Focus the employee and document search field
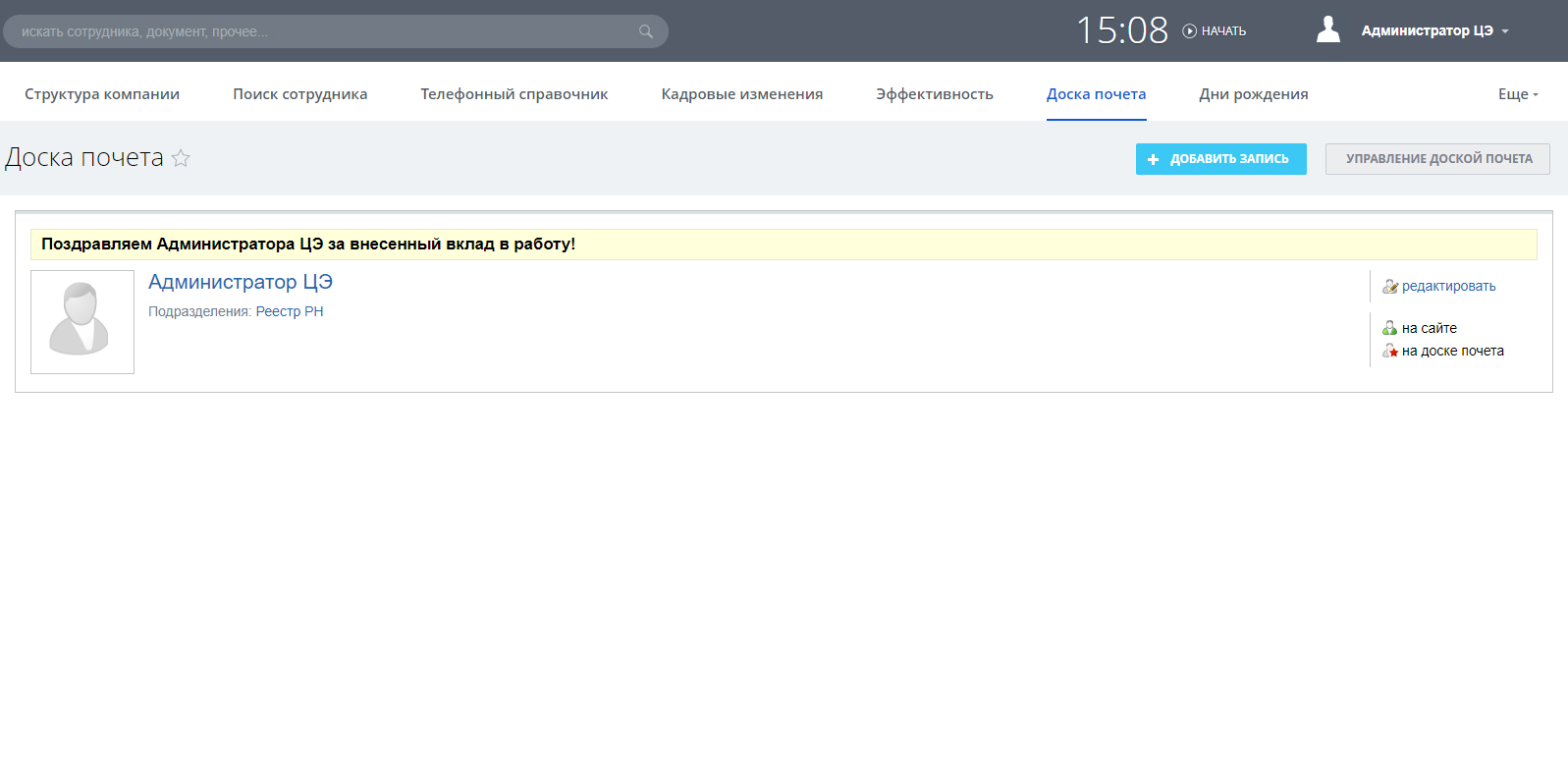Screen dimensions: 1568x765 (324, 31)
